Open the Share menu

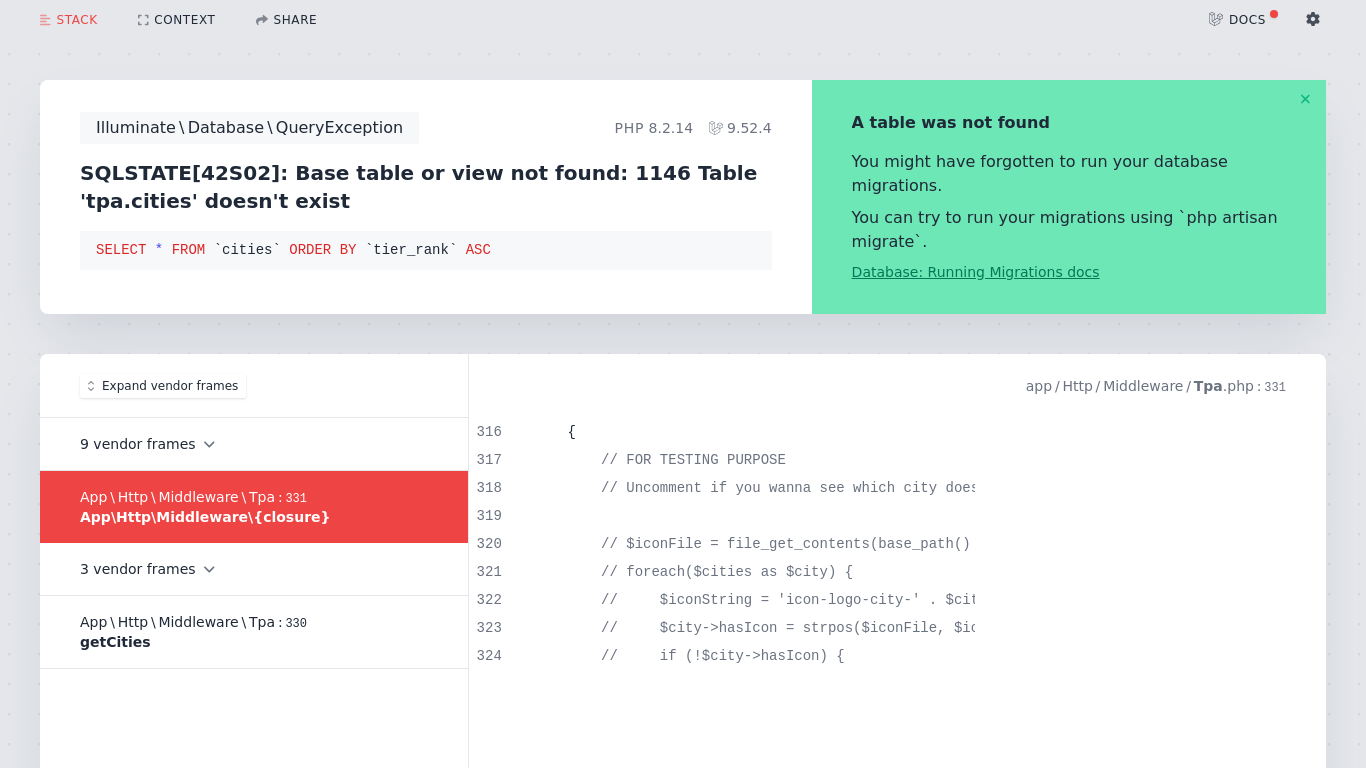tap(286, 20)
